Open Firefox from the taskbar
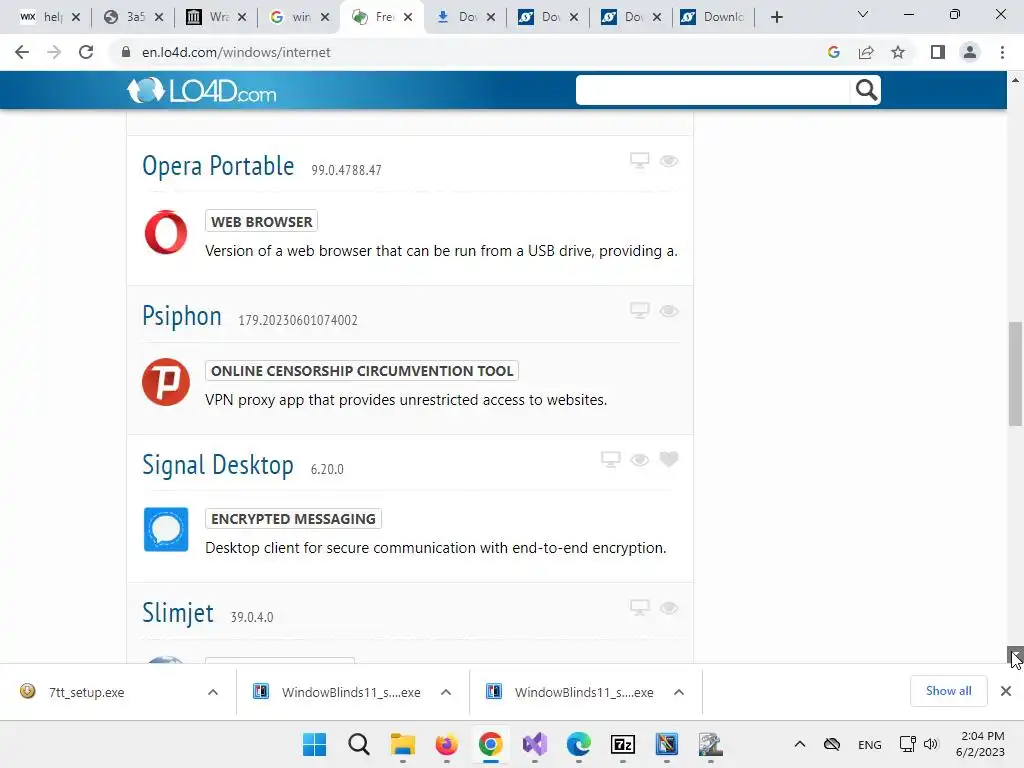The image size is (1024, 768). tap(447, 744)
